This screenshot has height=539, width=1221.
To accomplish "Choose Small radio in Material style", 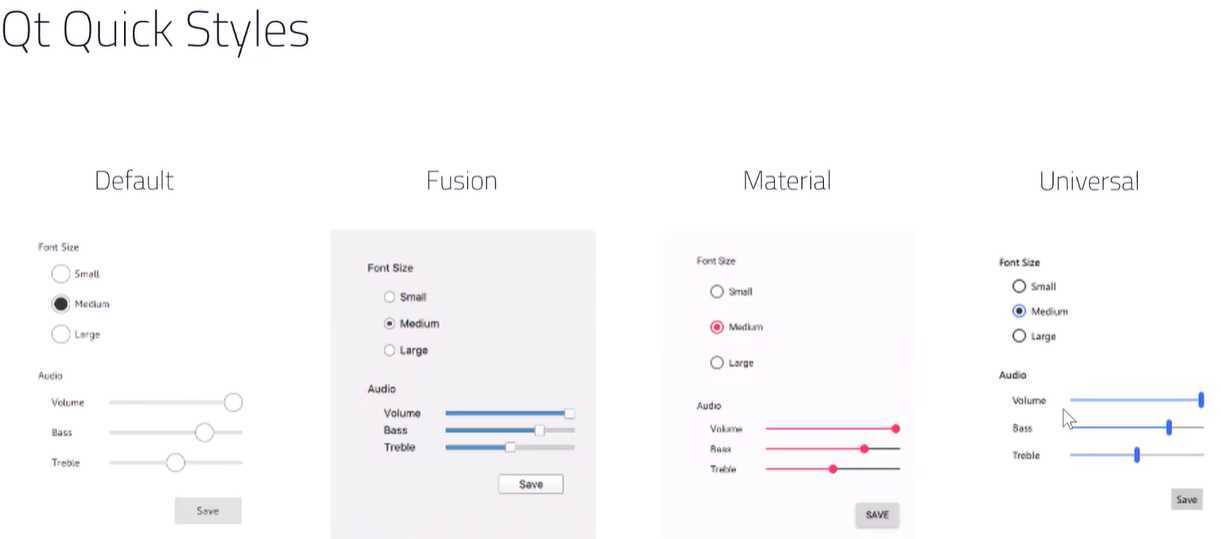I will [x=716, y=292].
